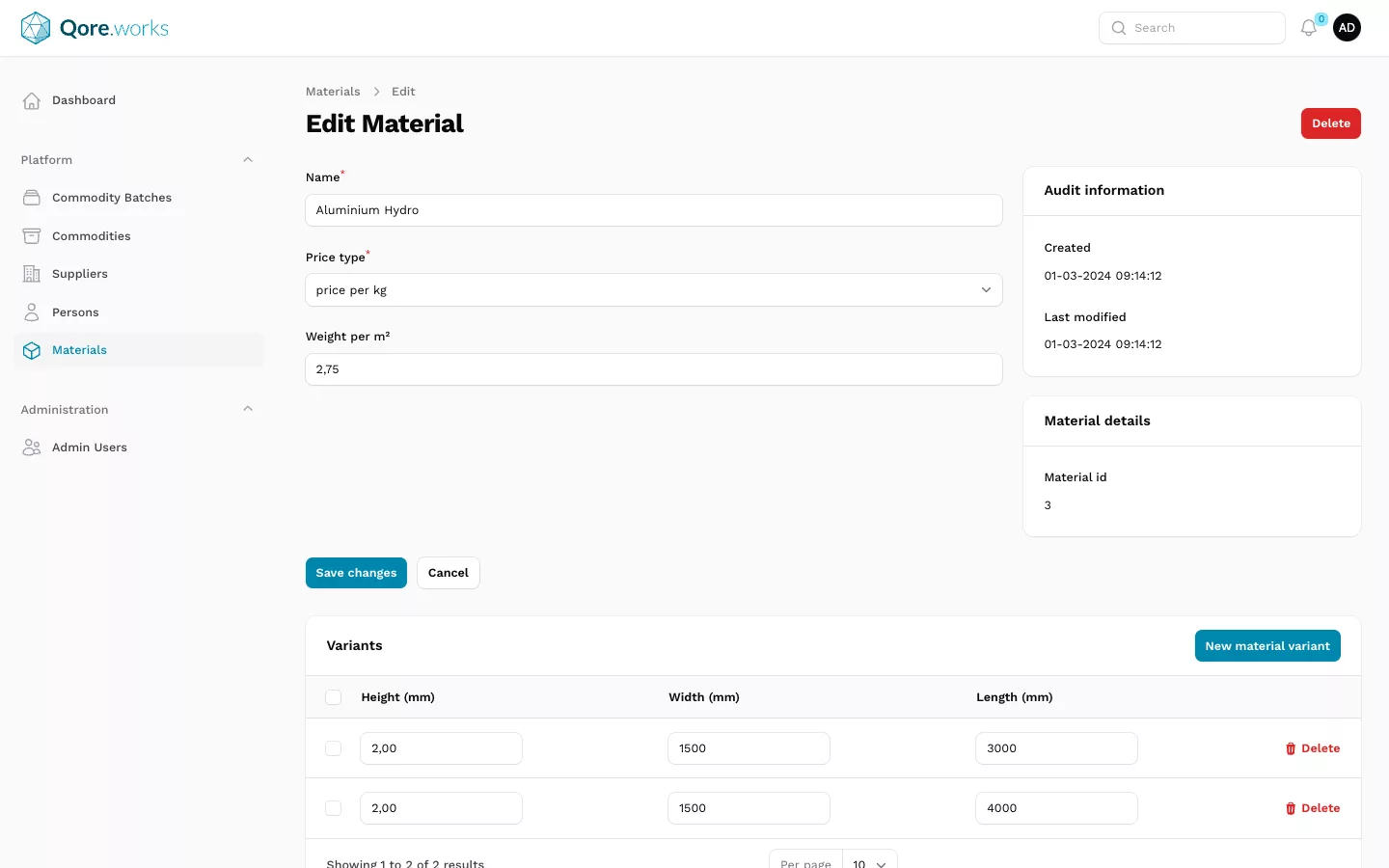
Task: Click the Suppliers building icon
Action: click(32, 274)
